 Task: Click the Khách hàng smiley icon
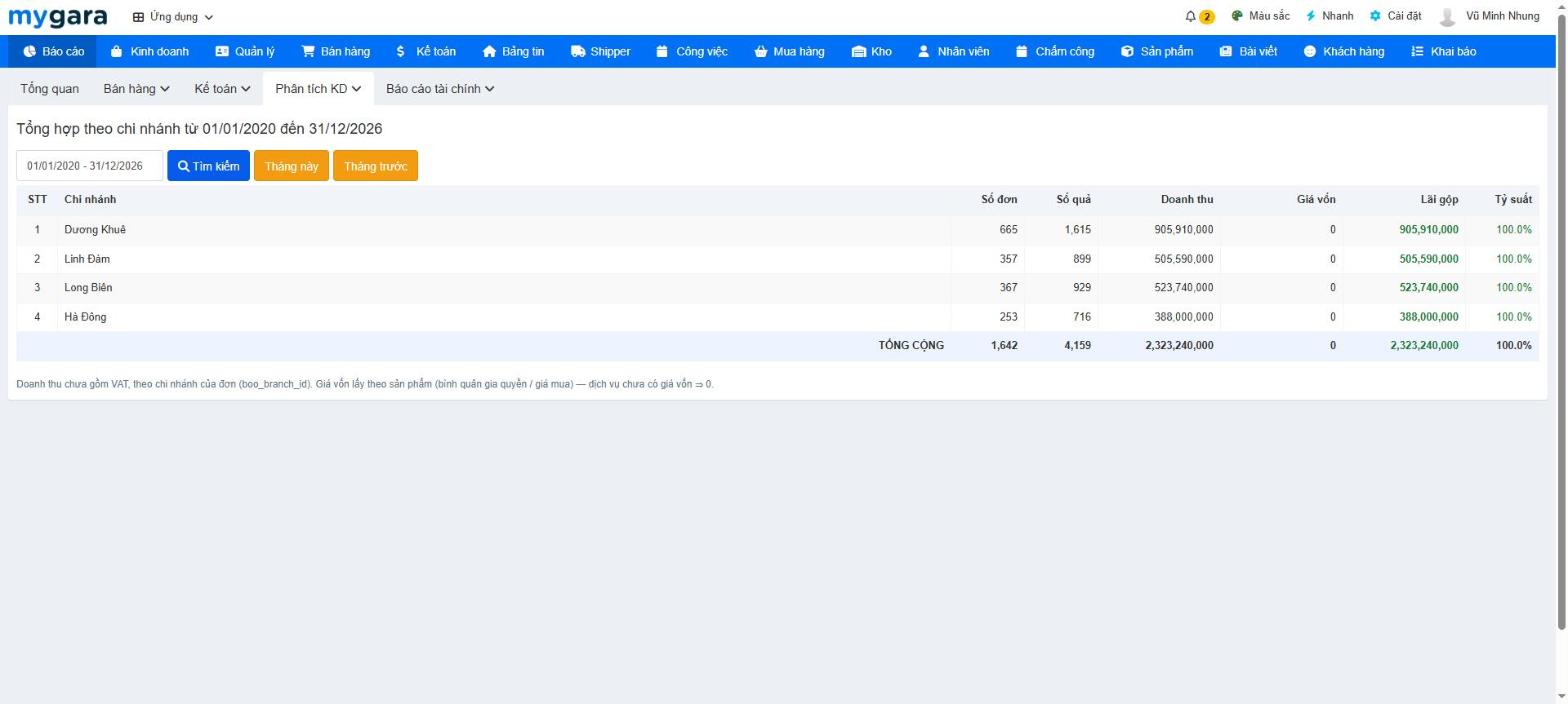pos(1310,51)
